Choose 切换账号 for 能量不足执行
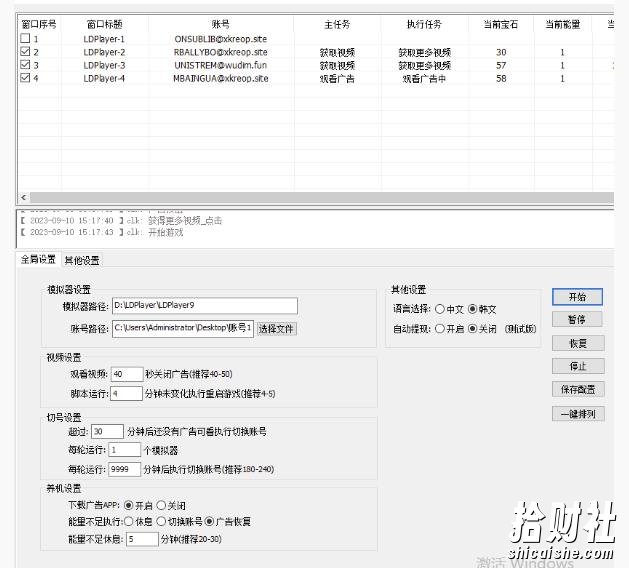Image resolution: width=629 pixels, height=568 pixels. [161, 521]
